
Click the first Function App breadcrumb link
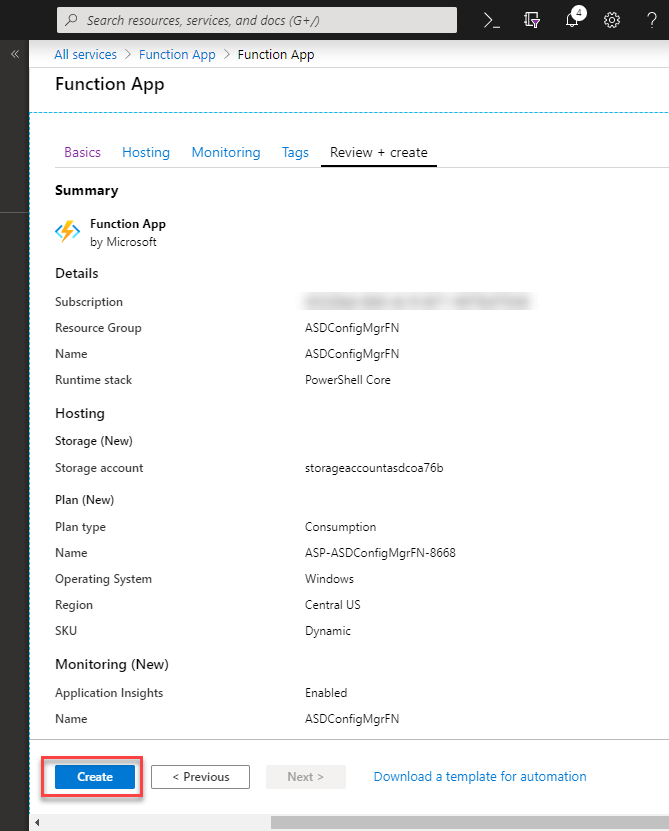pyautogui.click(x=177, y=54)
